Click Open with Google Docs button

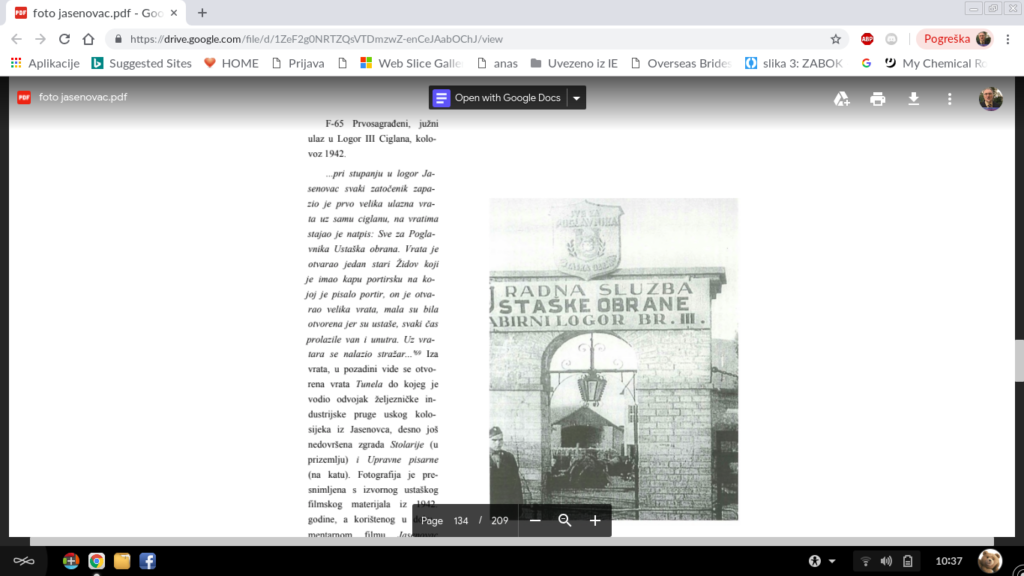click(498, 98)
